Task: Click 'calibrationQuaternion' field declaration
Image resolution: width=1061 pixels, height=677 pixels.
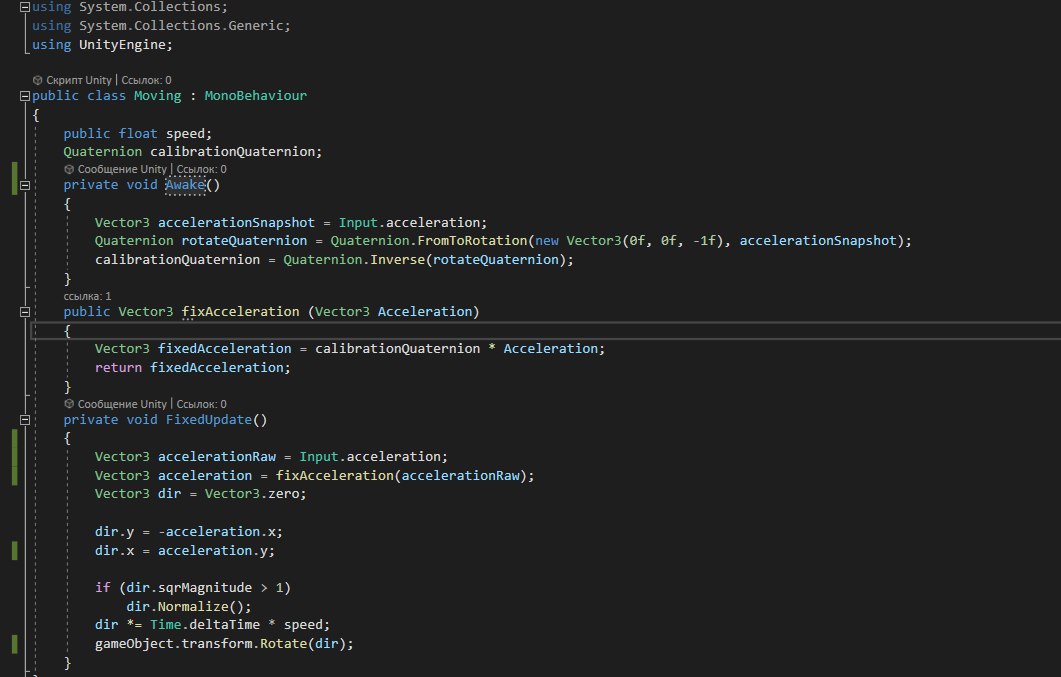Action: pyautogui.click(x=234, y=151)
